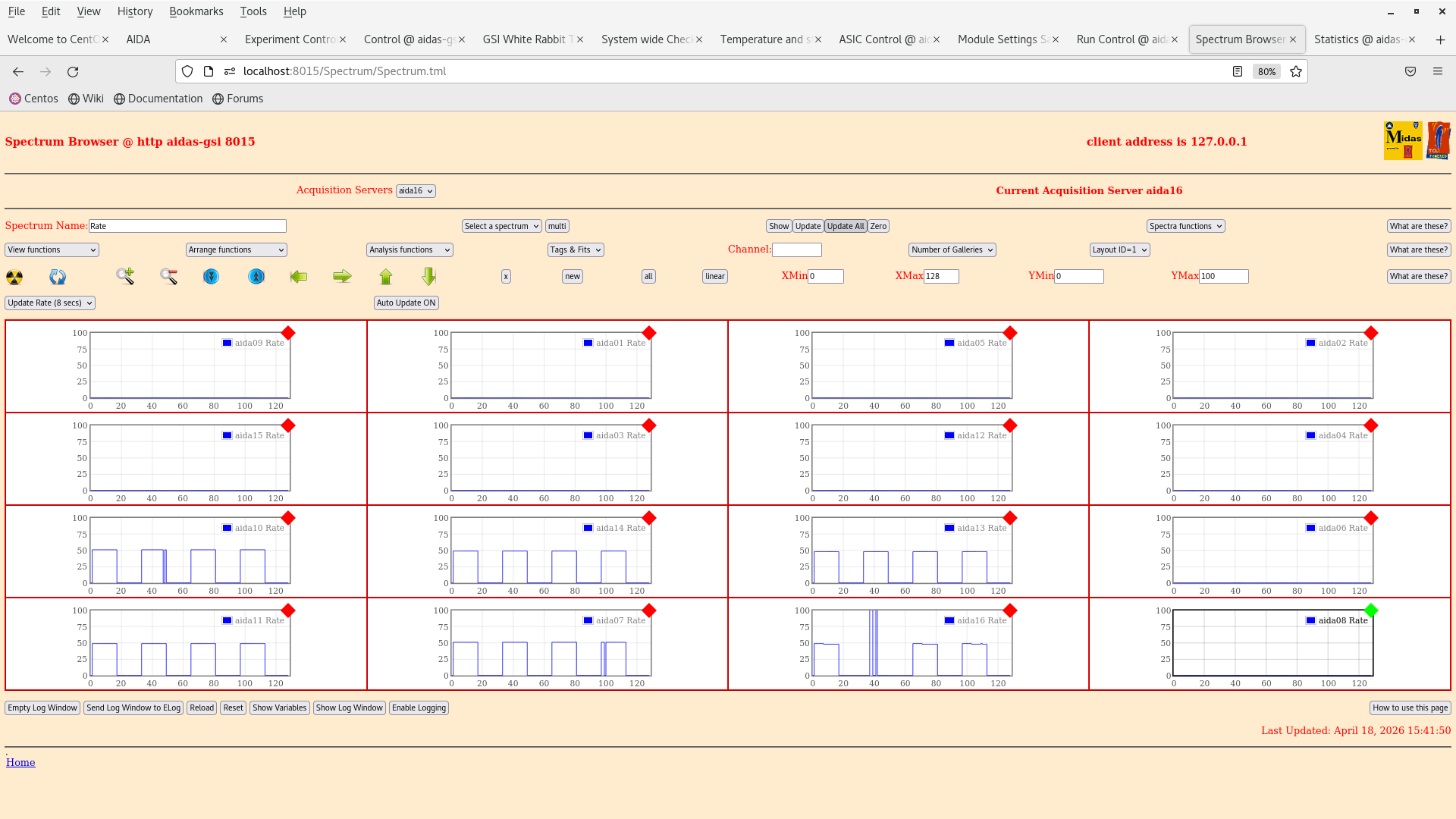Open the Acquisition Servers aida16 dropdown
The height and width of the screenshot is (819, 1456).
click(416, 191)
